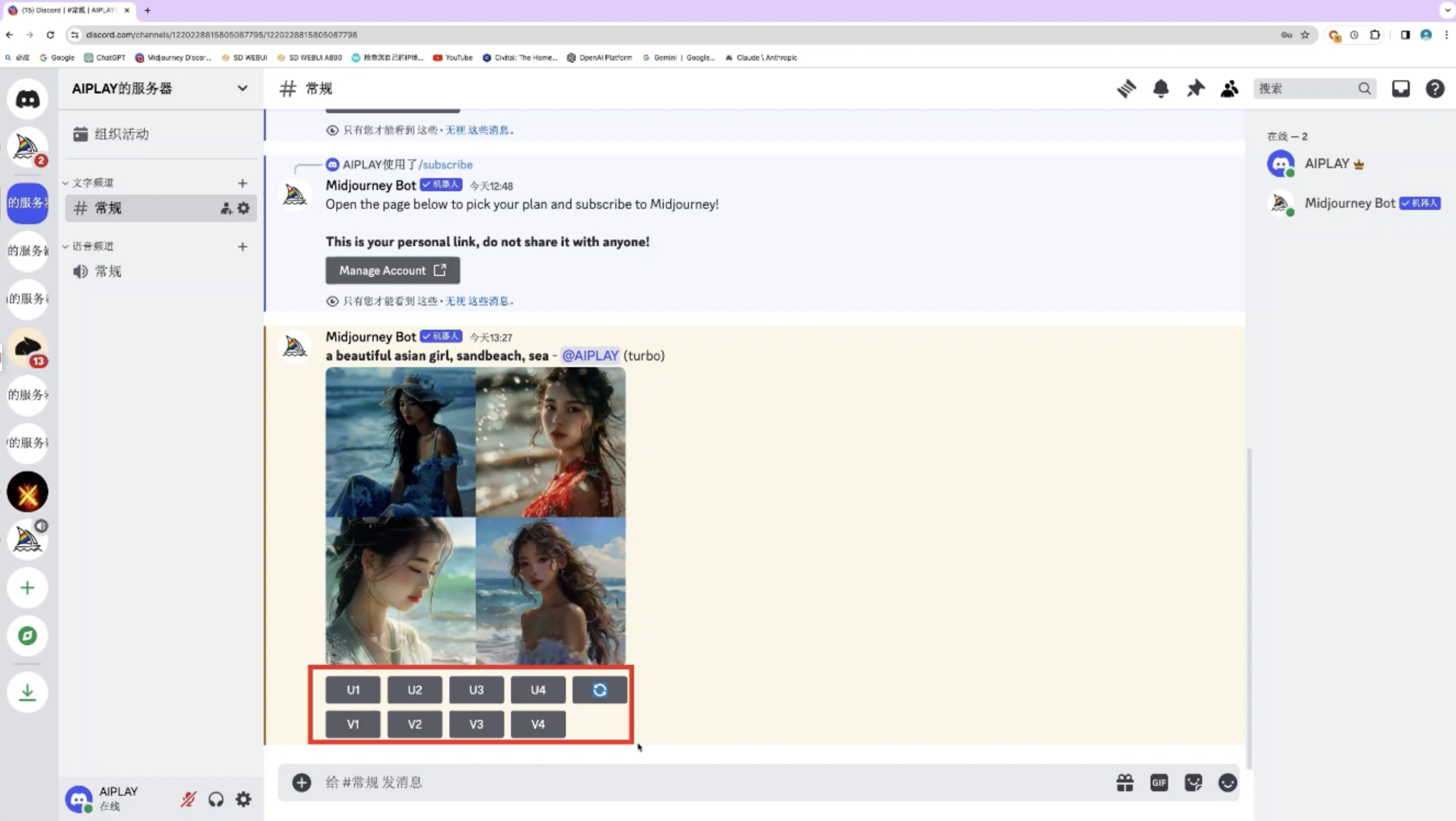Open the browser extensions puzzle icon
The height and width of the screenshot is (821, 1456).
pos(1375,35)
